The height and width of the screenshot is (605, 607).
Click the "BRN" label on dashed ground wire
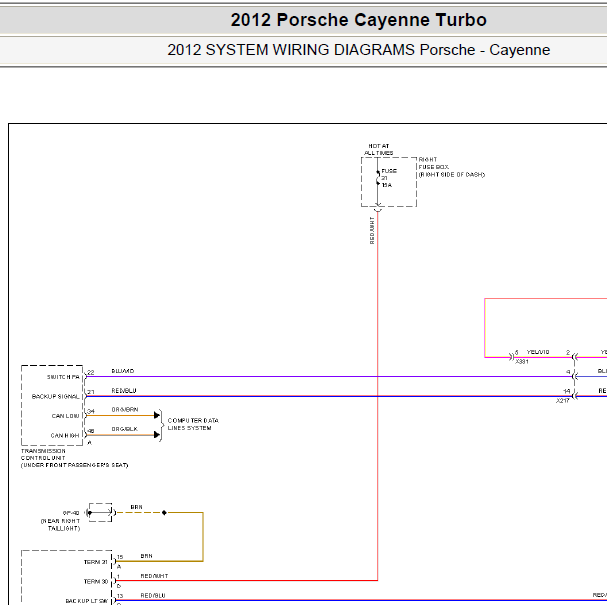pyautogui.click(x=137, y=507)
